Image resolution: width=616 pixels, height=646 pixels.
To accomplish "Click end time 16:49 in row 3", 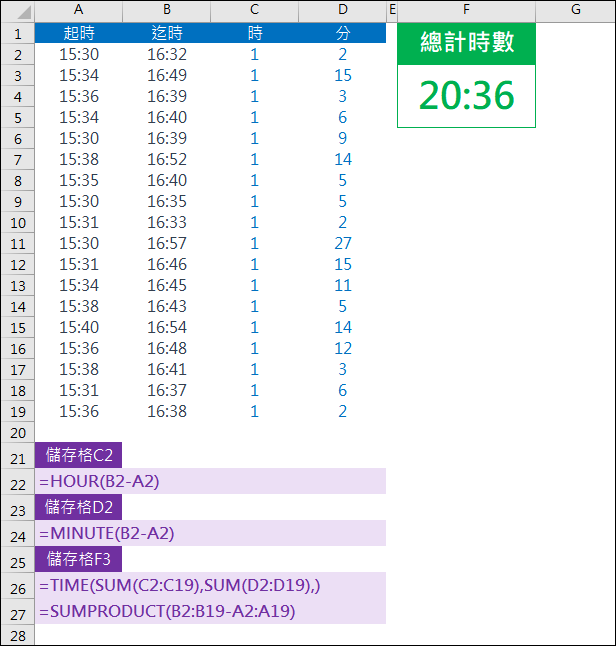I will click(166, 75).
